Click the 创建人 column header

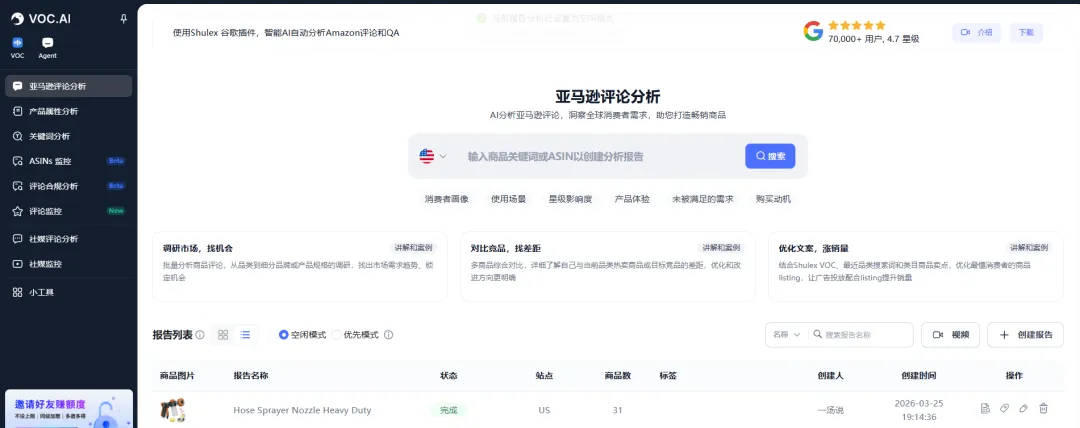click(x=830, y=376)
